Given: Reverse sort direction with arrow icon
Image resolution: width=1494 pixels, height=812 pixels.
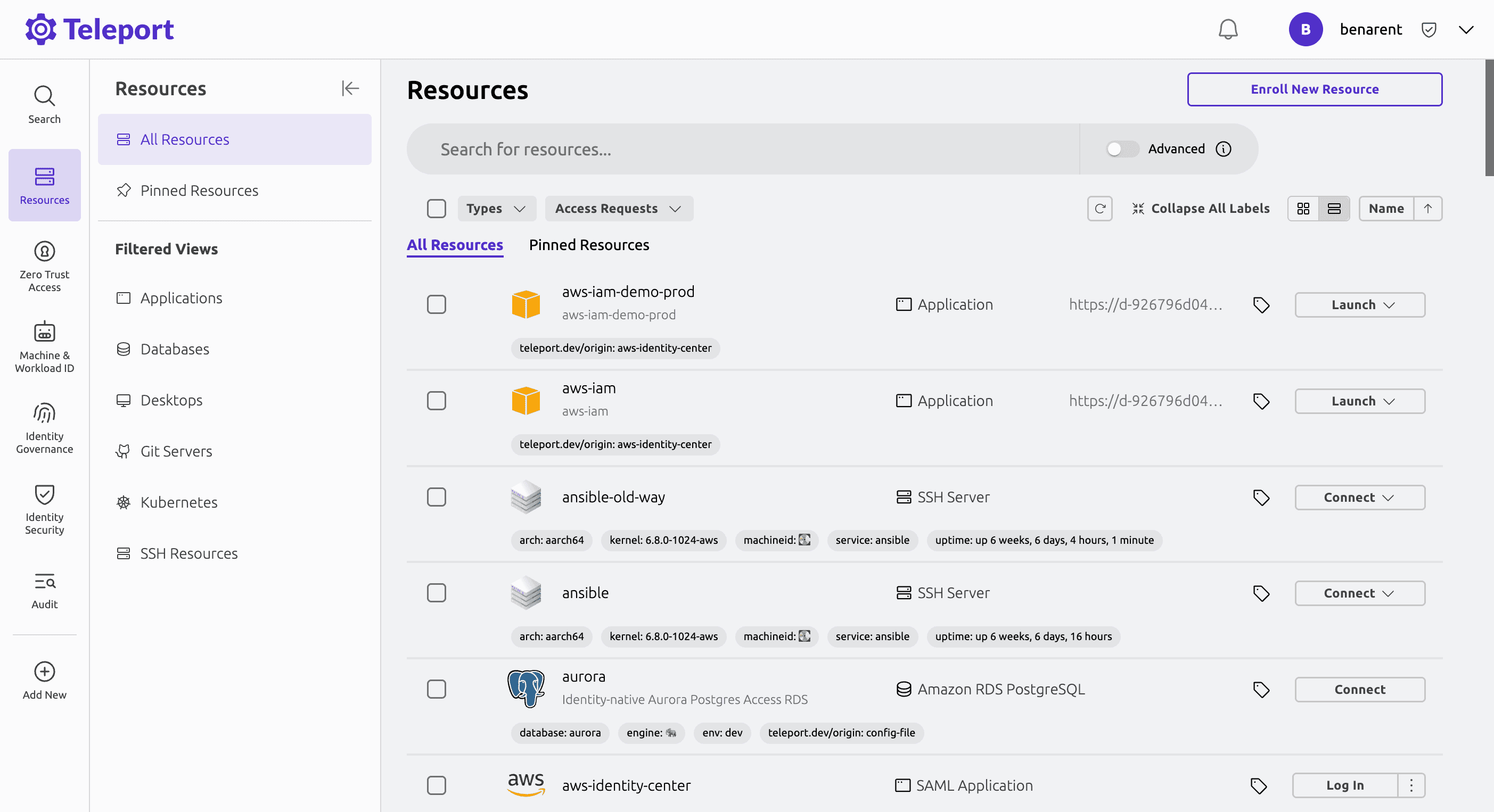Looking at the screenshot, I should [x=1428, y=209].
